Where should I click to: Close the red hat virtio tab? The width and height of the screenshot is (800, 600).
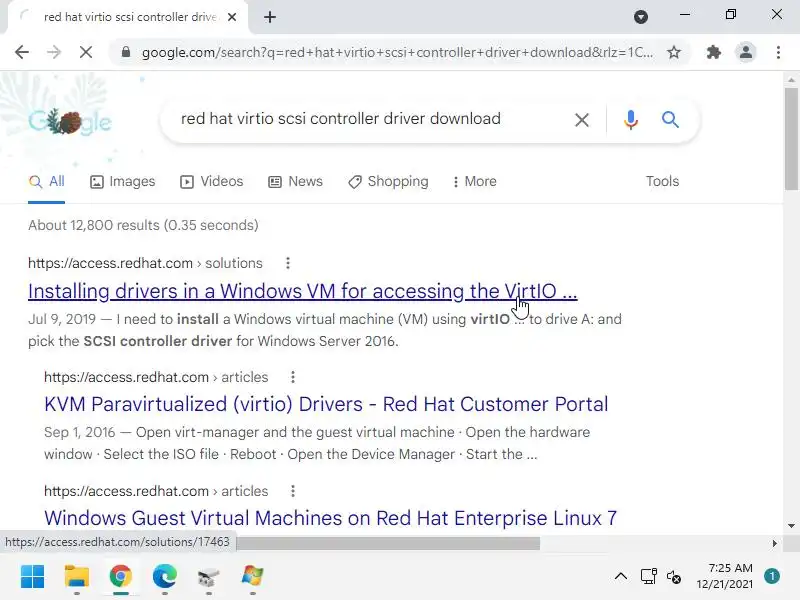pyautogui.click(x=232, y=17)
